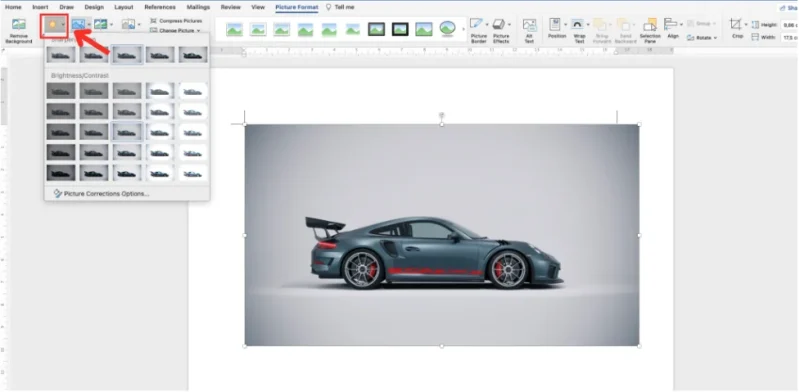Click the picture's bottom-right resize handle
The height and width of the screenshot is (392, 800).
coord(639,346)
